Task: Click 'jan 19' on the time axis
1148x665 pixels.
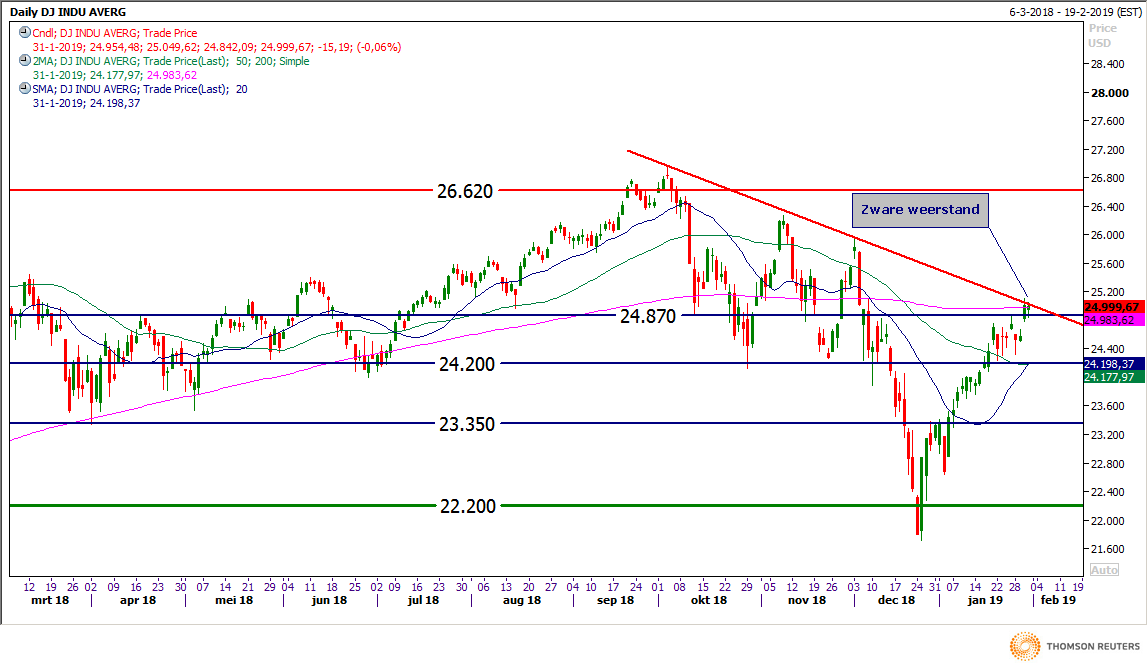Action: coord(984,601)
